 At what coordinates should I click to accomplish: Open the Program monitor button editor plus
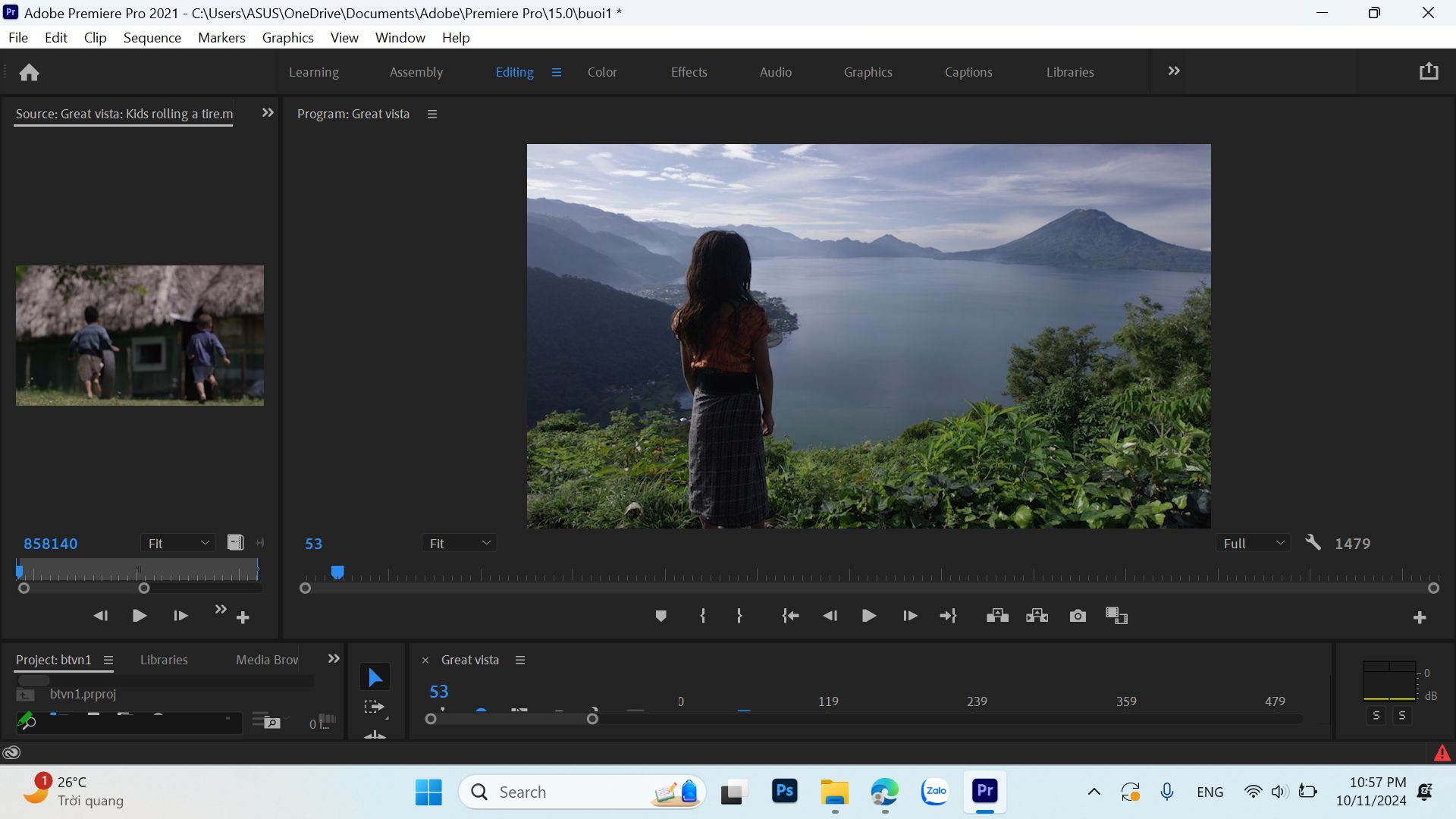tap(1420, 618)
